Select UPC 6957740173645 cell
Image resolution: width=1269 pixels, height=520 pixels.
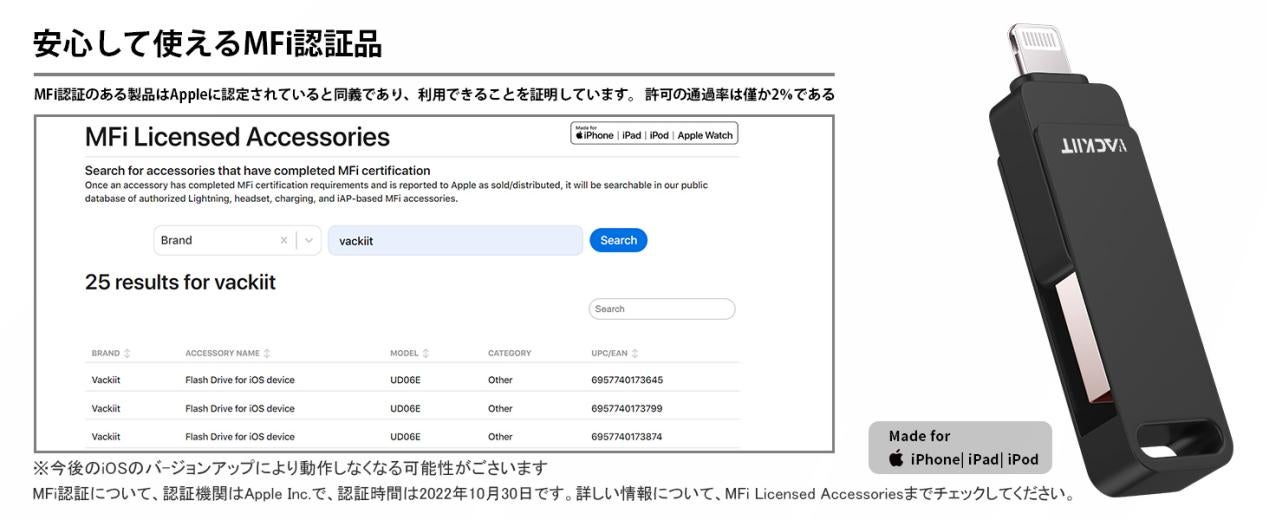[x=627, y=380]
